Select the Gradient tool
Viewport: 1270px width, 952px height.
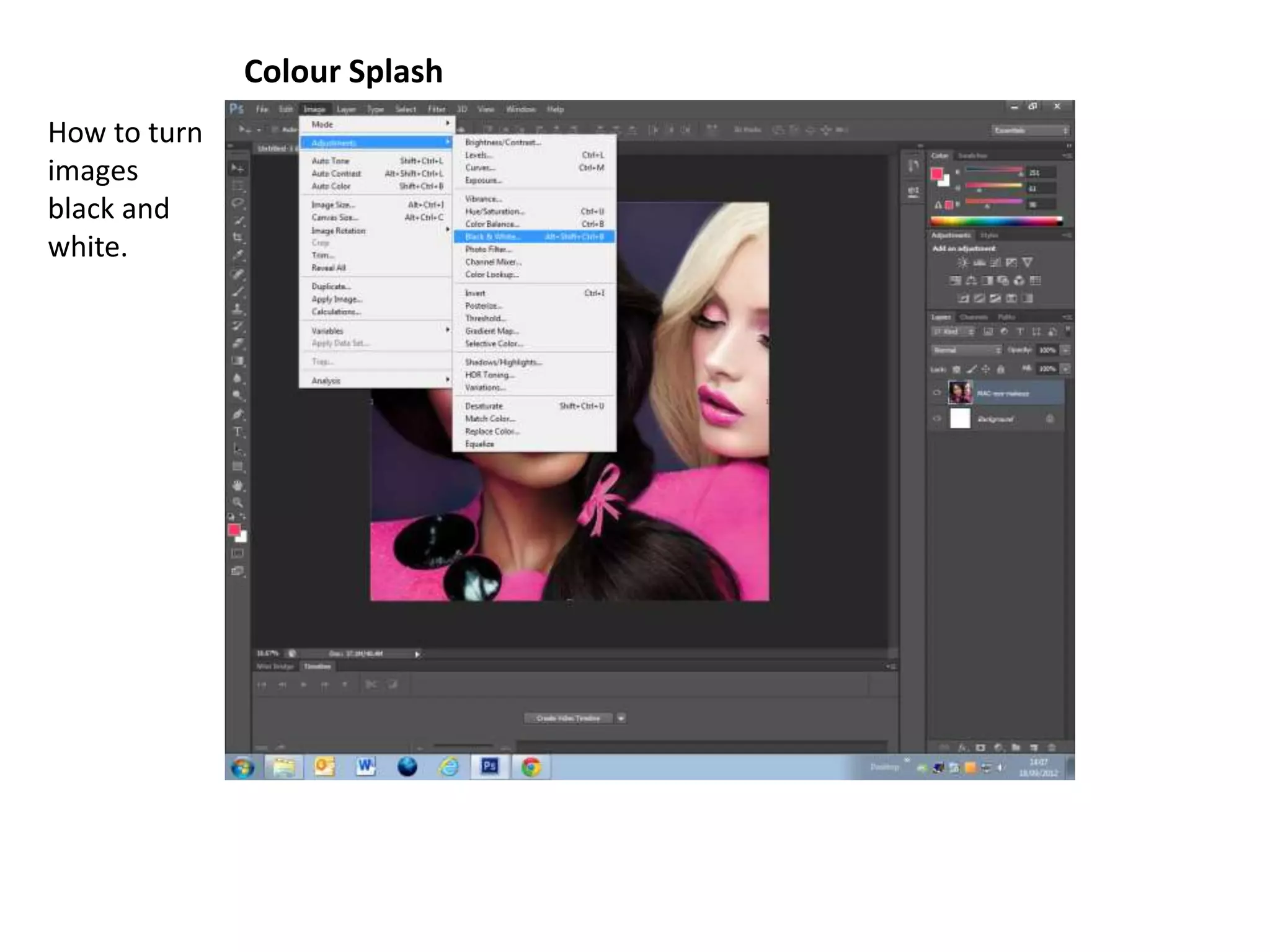pyautogui.click(x=238, y=361)
